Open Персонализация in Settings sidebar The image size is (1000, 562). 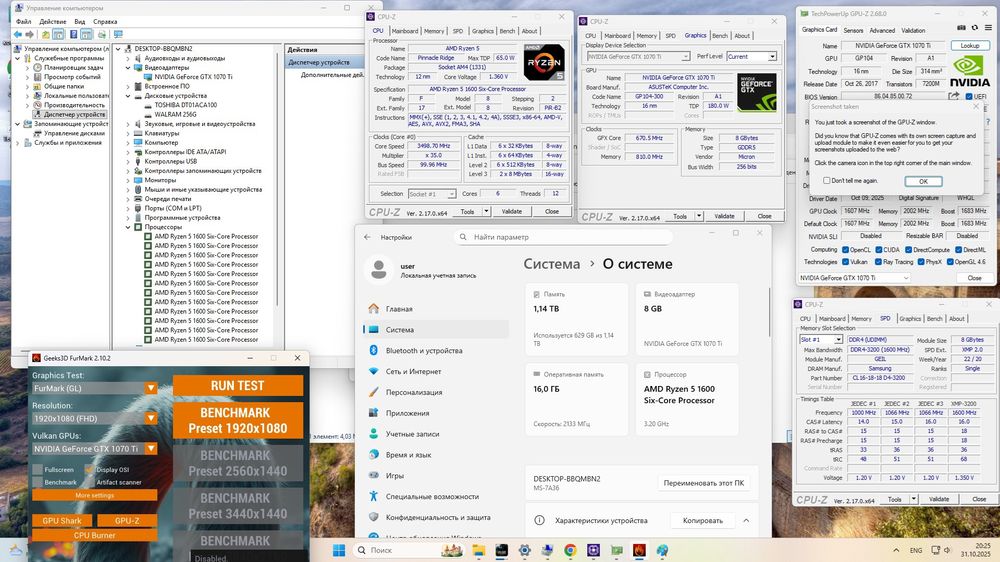tap(436, 392)
